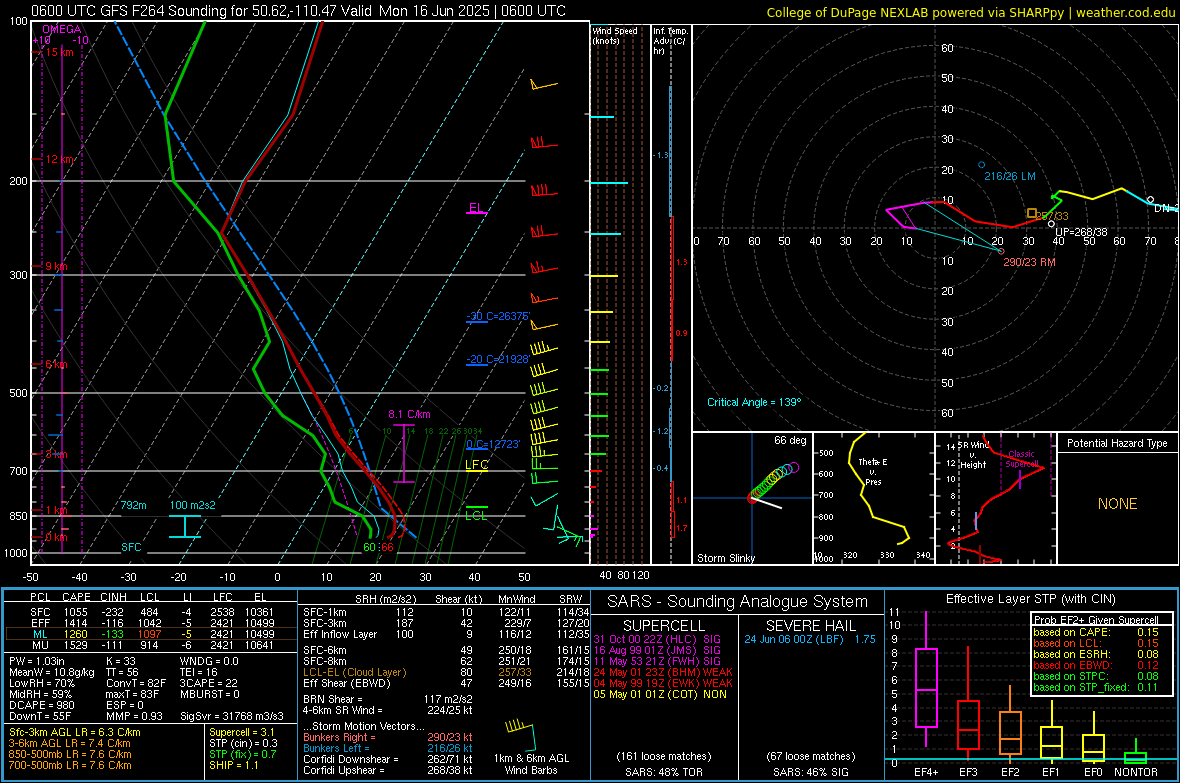Viewport: 1180px width, 783px height.
Task: Select the 24 Jun 06 00Z (LBF) hail analogue
Action: 810,639
